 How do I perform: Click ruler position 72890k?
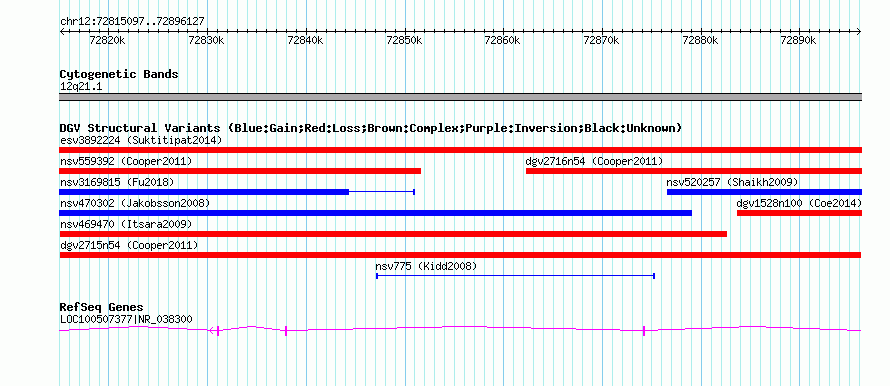click(x=799, y=40)
